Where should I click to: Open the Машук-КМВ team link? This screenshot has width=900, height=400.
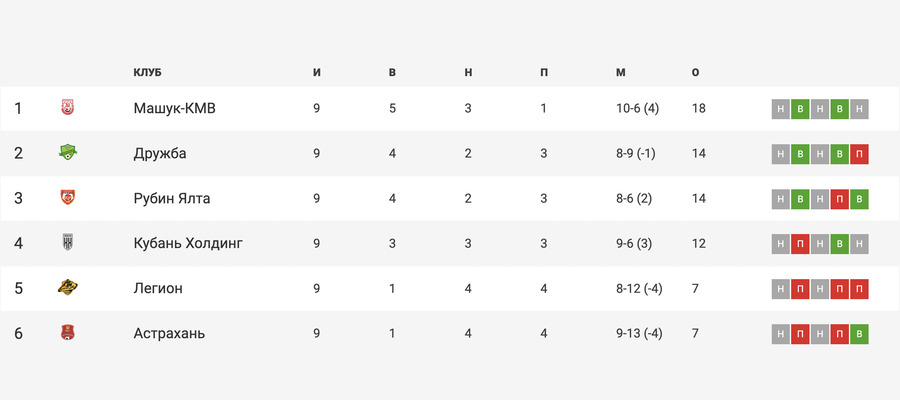click(x=174, y=108)
